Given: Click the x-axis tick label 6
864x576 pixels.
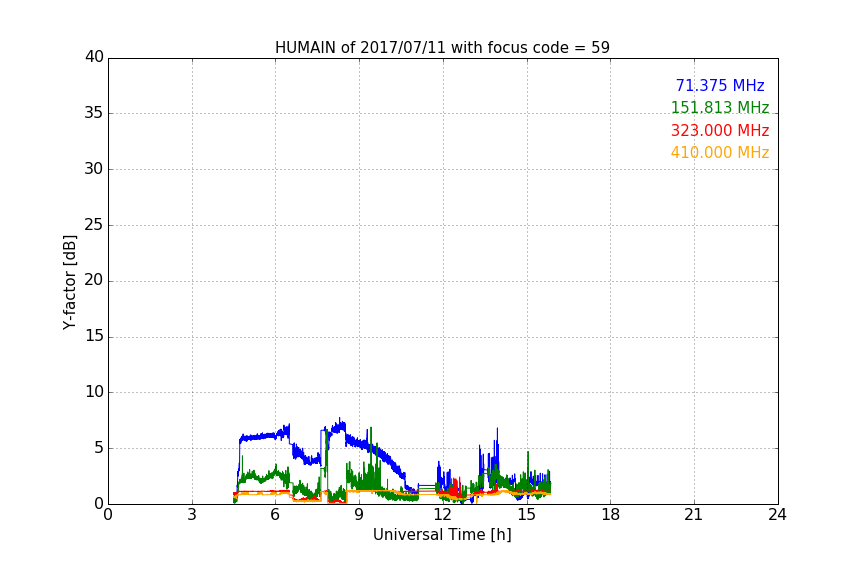Looking at the screenshot, I should pyautogui.click(x=275, y=515).
